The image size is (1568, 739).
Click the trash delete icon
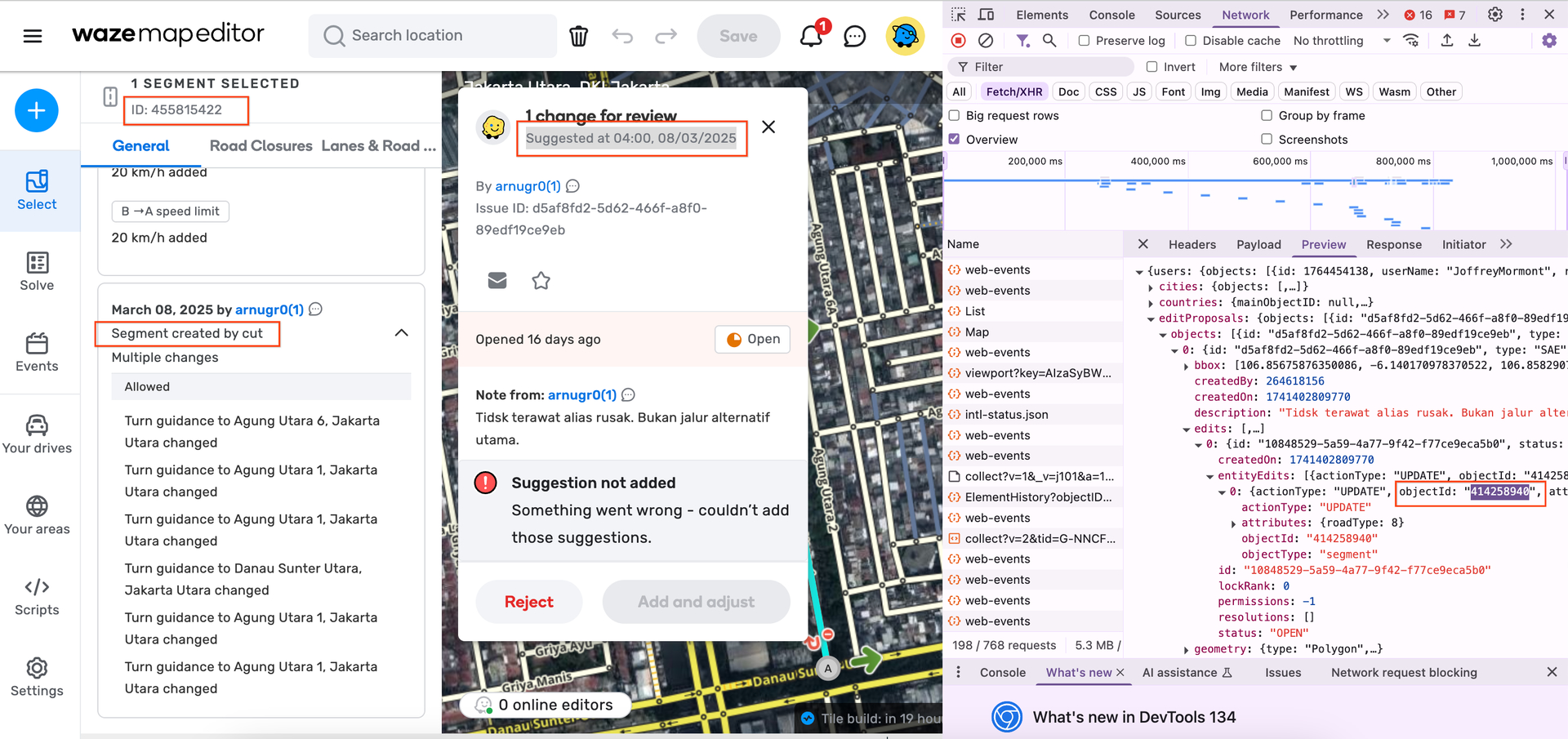click(x=578, y=36)
